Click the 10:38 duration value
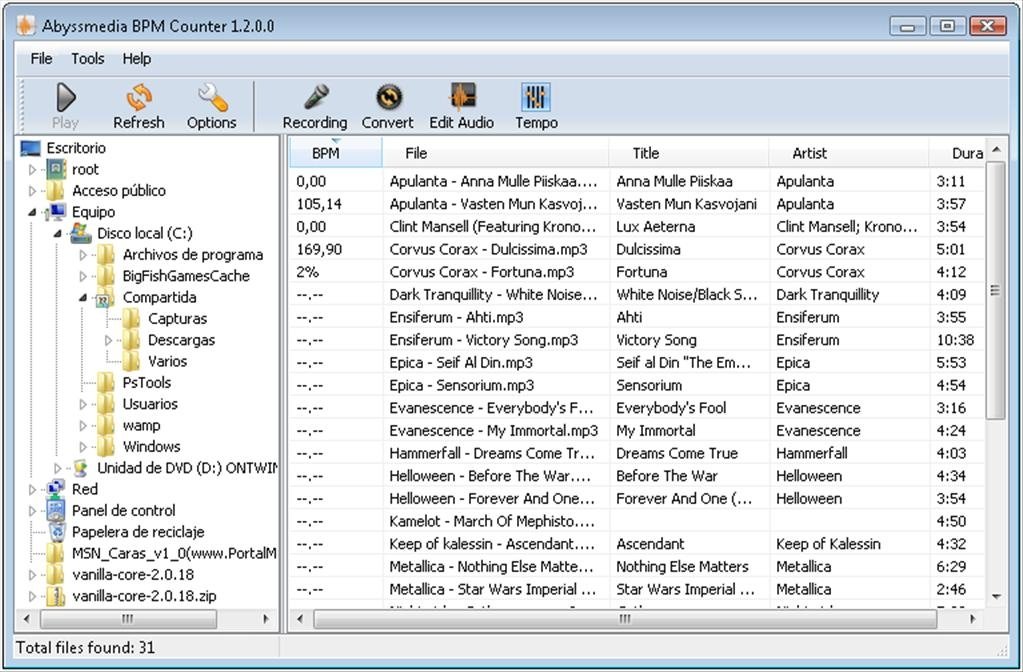Screen dimensions: 1023x672 coord(955,340)
